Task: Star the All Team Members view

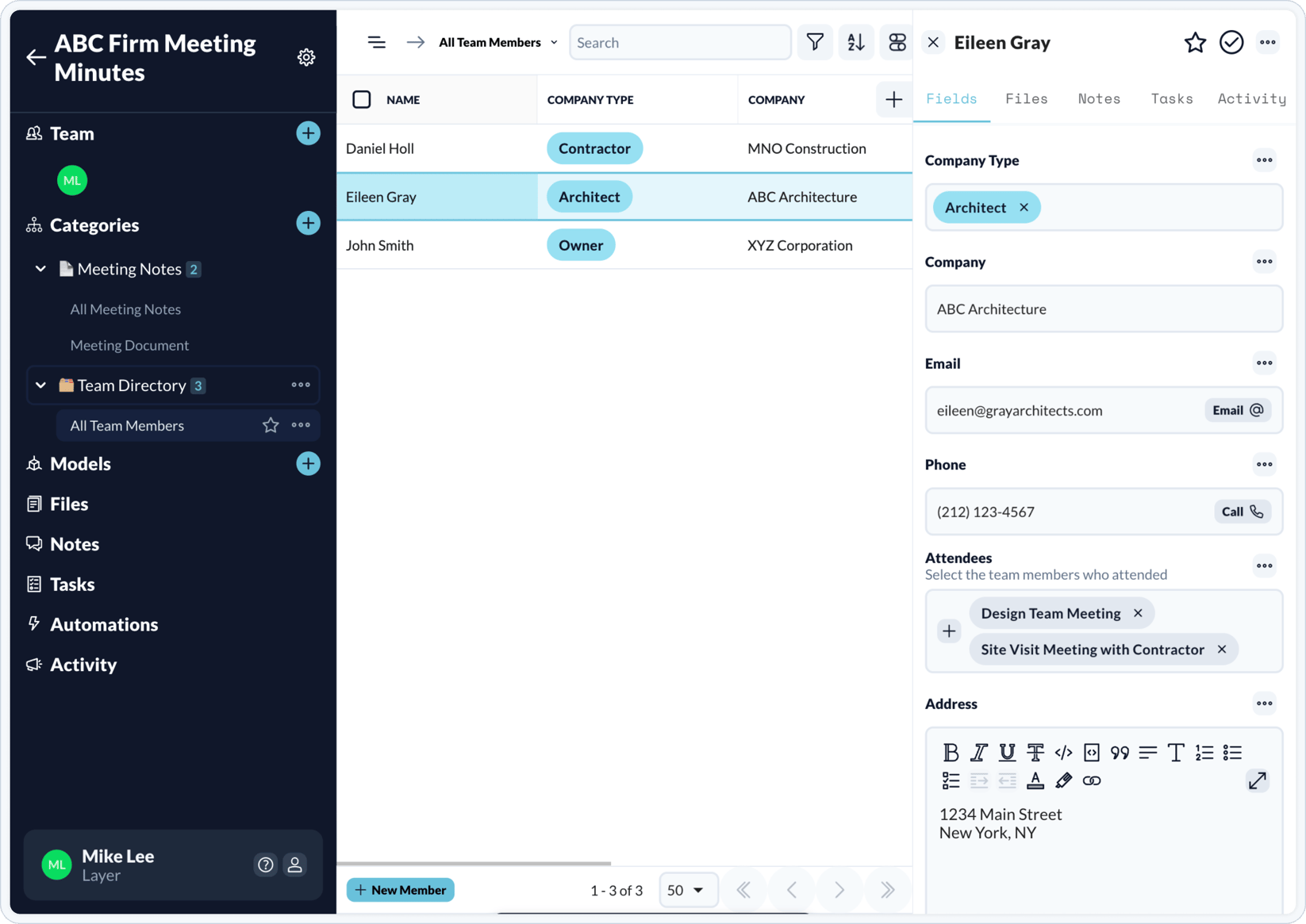Action: pyautogui.click(x=271, y=425)
